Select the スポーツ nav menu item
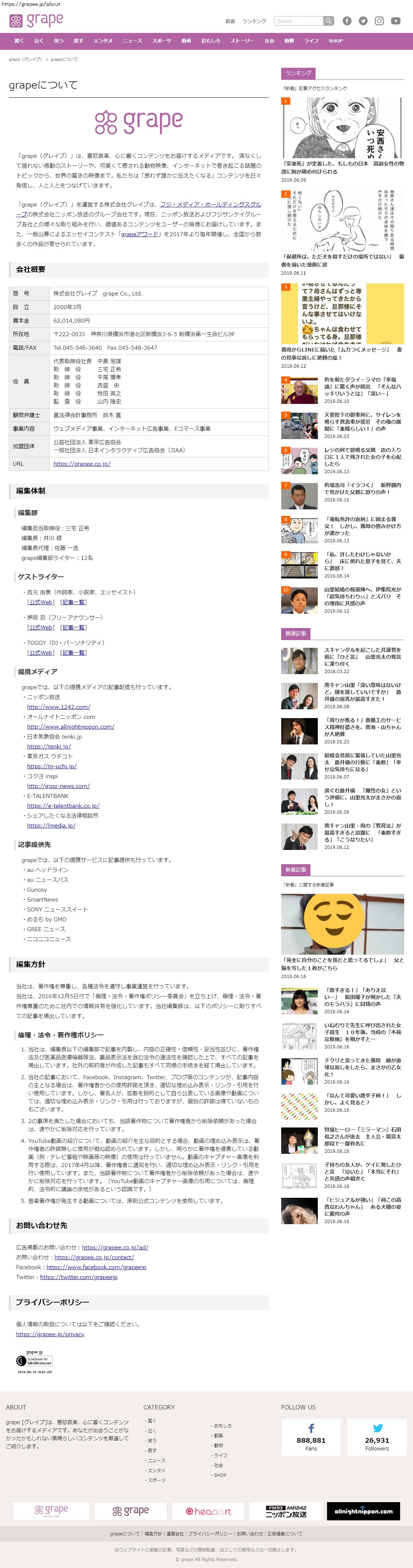Screen dimensions: 413x1568 pos(162,41)
